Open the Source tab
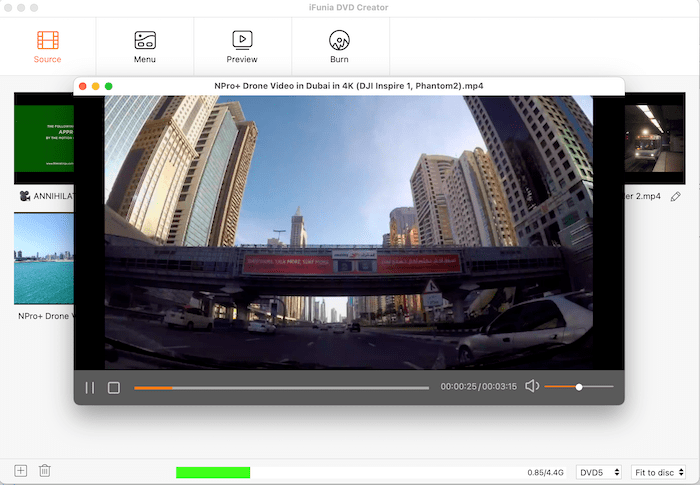 tap(48, 46)
